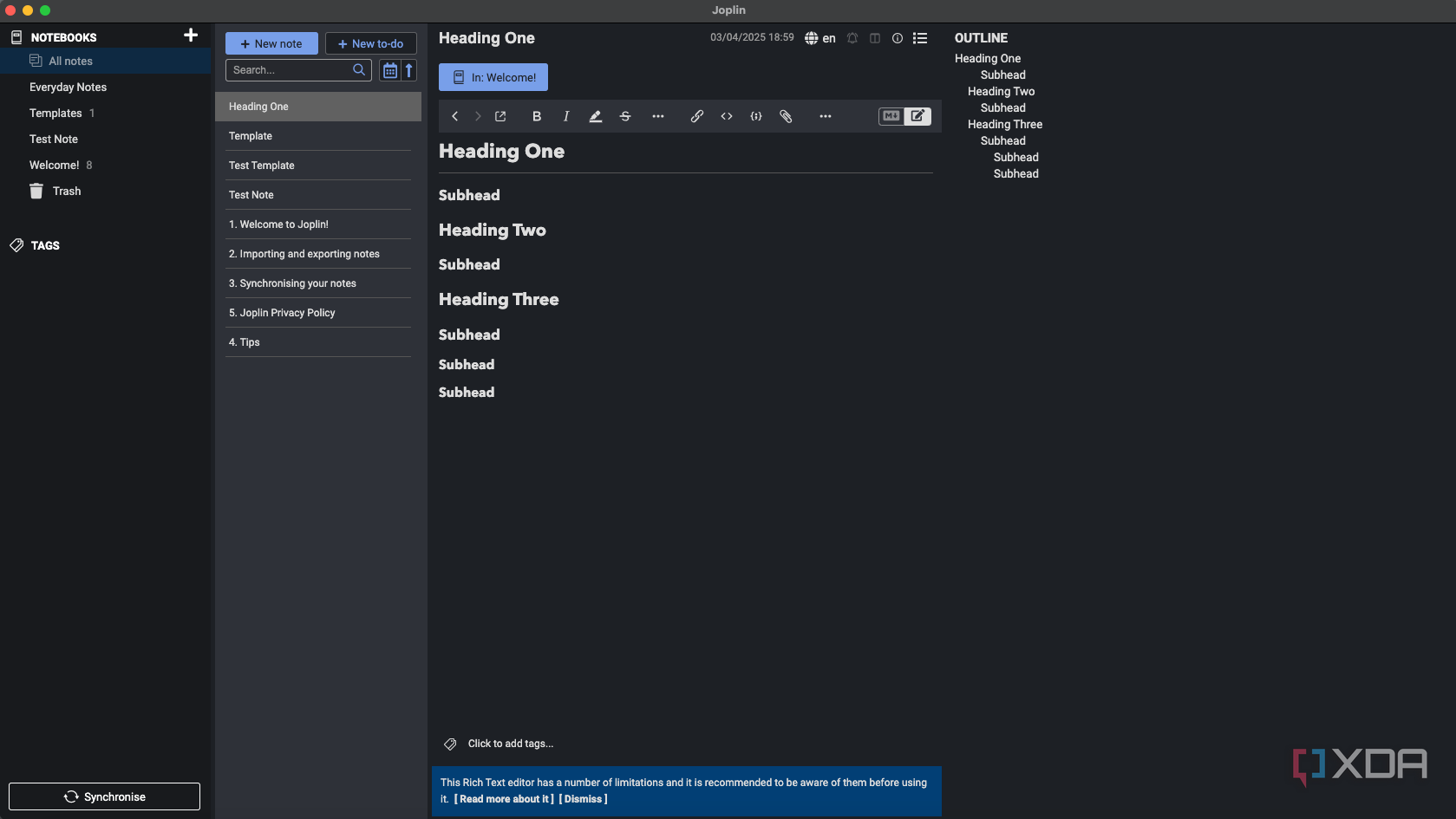
Task: Click the tag icon near add tags
Action: tap(450, 744)
